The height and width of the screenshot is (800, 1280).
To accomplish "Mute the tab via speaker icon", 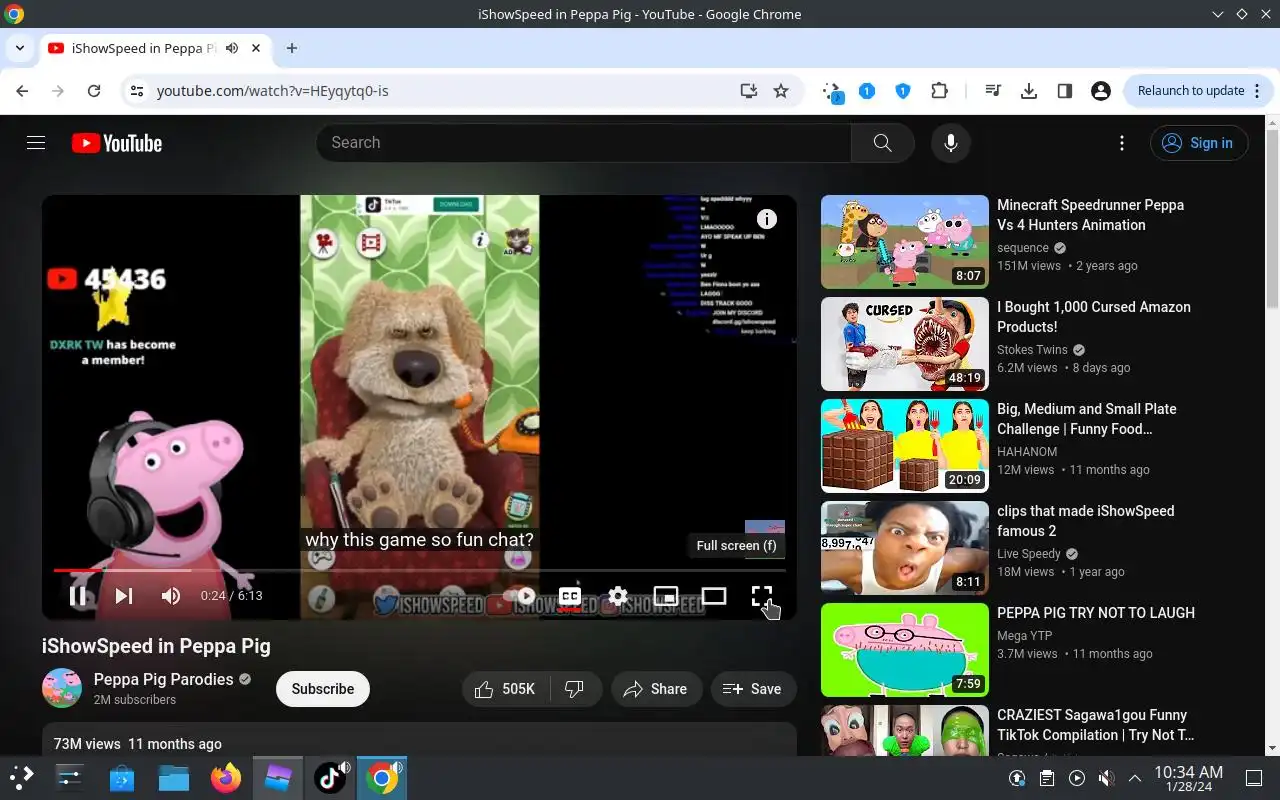I will [x=232, y=48].
